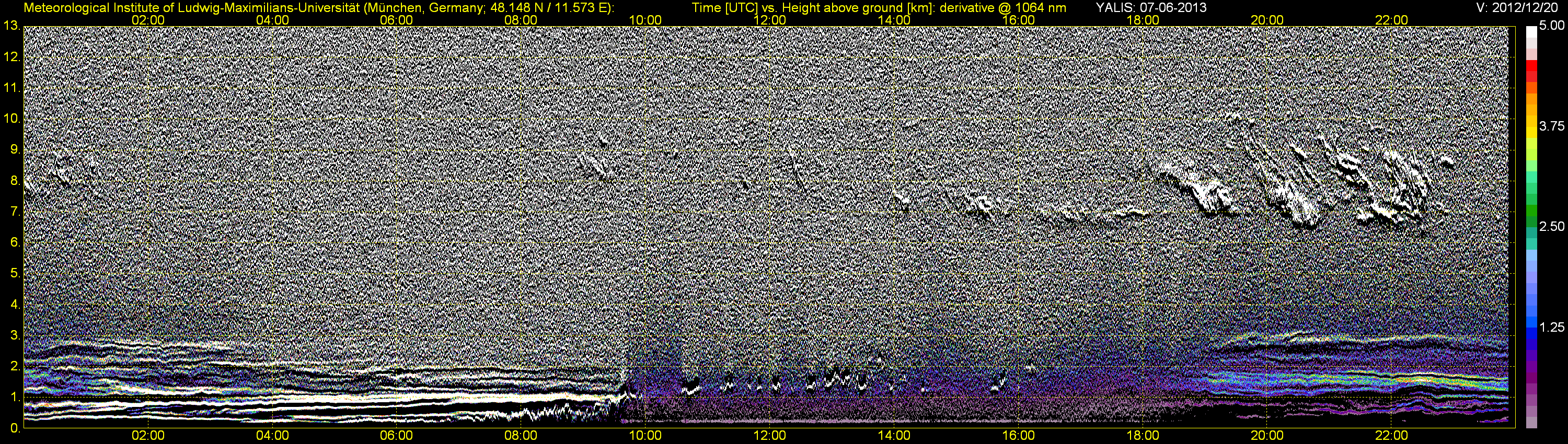Click the height axis label 10 km
The width and height of the screenshot is (1568, 444).
coord(11,119)
